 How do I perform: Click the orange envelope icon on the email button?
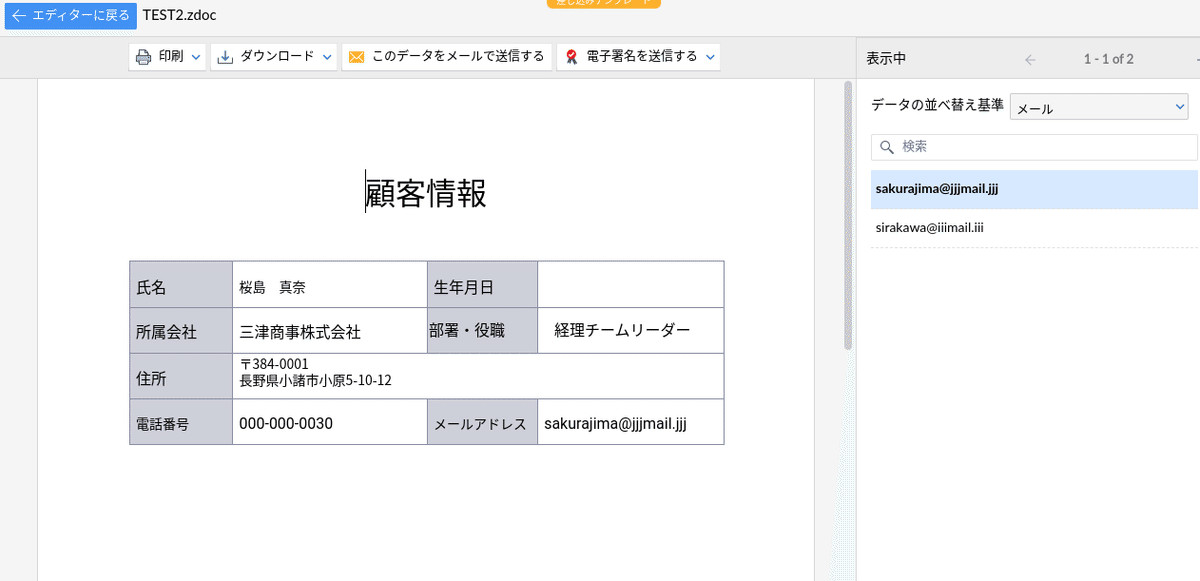[358, 57]
